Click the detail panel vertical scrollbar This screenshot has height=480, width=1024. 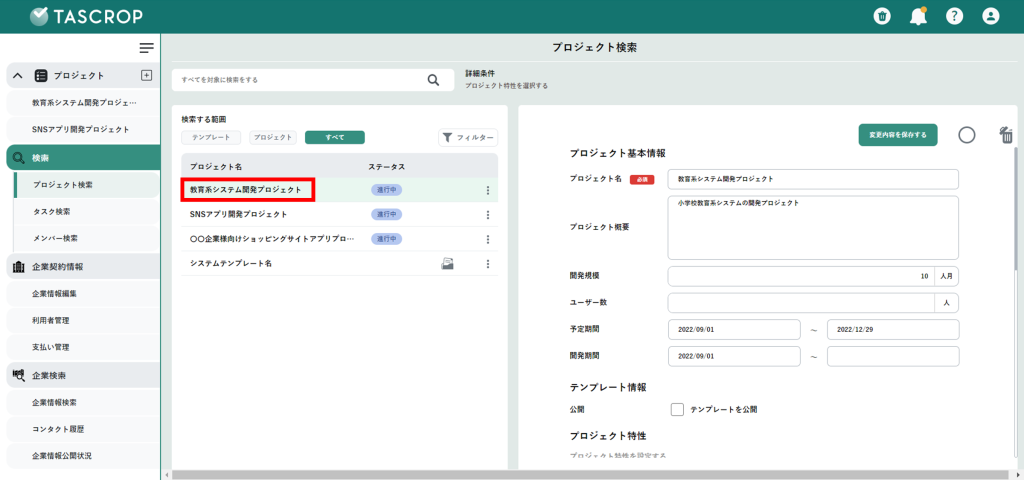pyautogui.click(x=1016, y=208)
